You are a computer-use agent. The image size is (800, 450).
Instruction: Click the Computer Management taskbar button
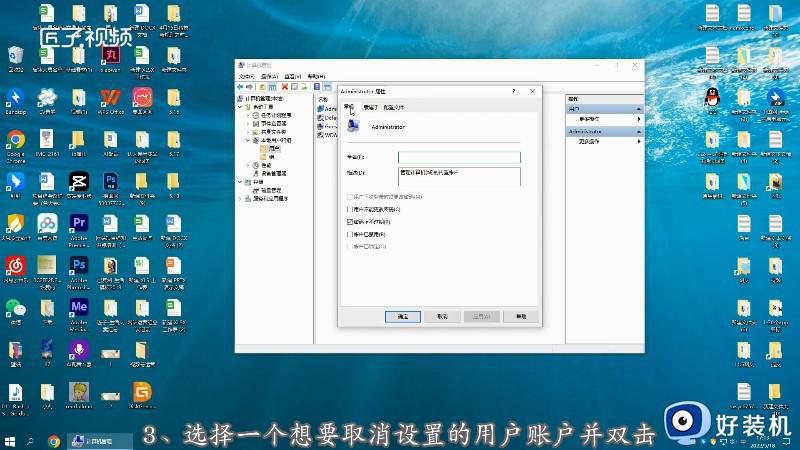(99, 441)
